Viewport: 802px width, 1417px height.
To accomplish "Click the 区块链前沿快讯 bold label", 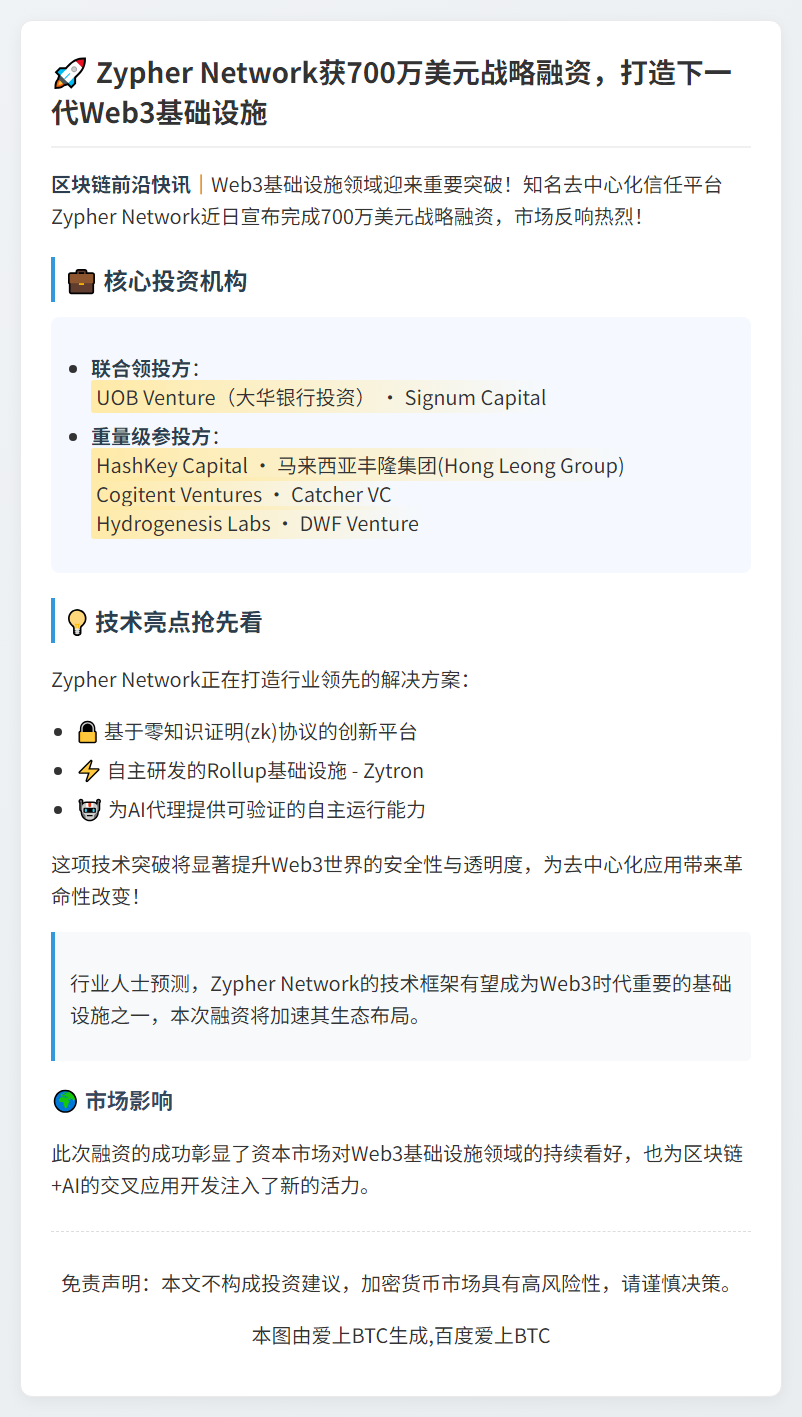I will [121, 185].
